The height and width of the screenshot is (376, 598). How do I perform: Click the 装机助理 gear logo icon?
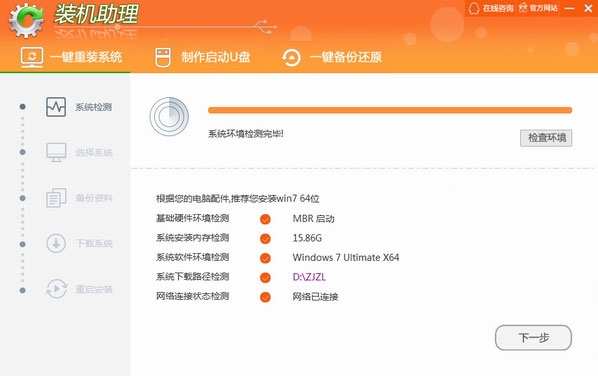pyautogui.click(x=26, y=20)
